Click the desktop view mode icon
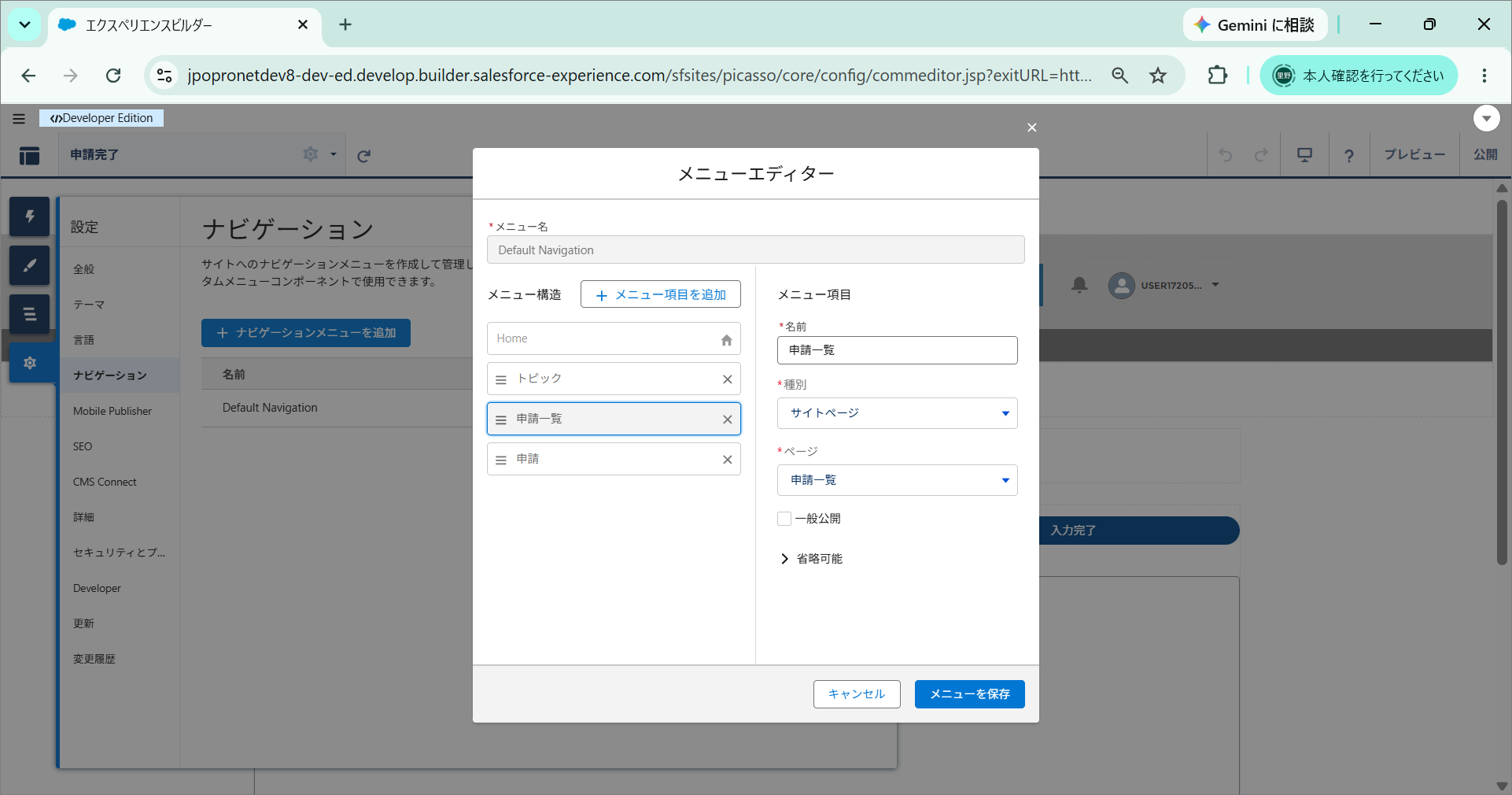The width and height of the screenshot is (1512, 795). click(1304, 155)
